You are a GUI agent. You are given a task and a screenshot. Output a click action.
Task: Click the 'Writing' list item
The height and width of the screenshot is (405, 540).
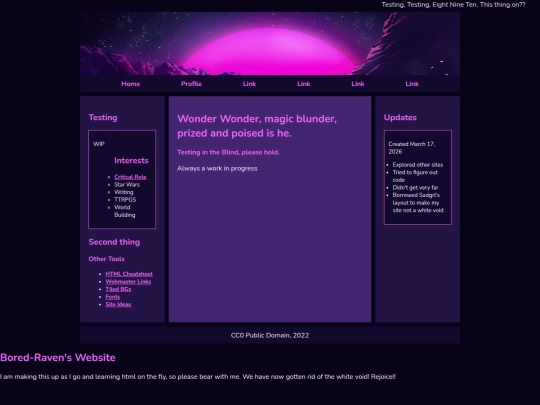pos(124,192)
